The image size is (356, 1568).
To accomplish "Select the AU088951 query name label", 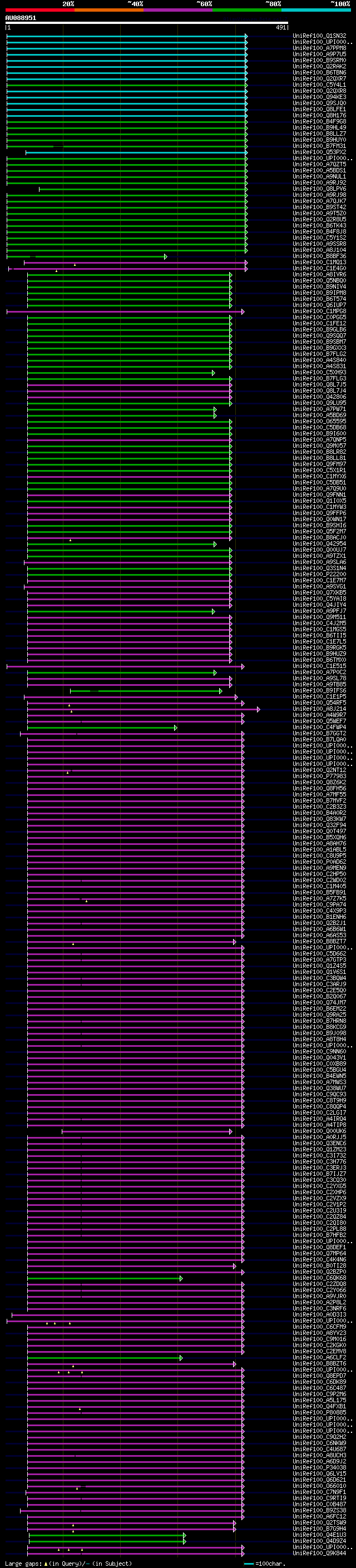I will tap(21, 18).
